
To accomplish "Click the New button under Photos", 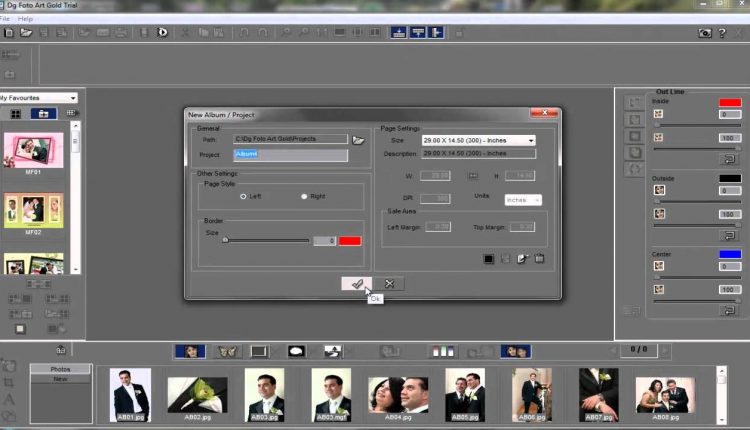I will point(60,379).
